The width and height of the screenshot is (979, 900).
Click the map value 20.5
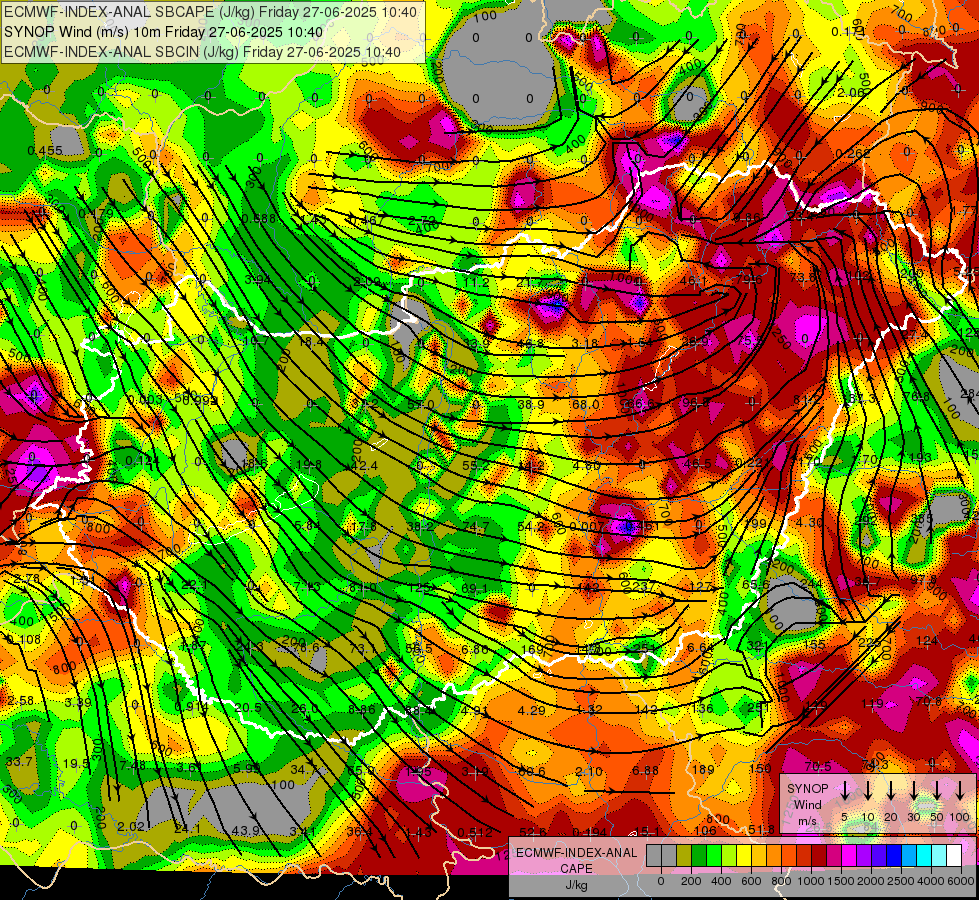point(248,708)
